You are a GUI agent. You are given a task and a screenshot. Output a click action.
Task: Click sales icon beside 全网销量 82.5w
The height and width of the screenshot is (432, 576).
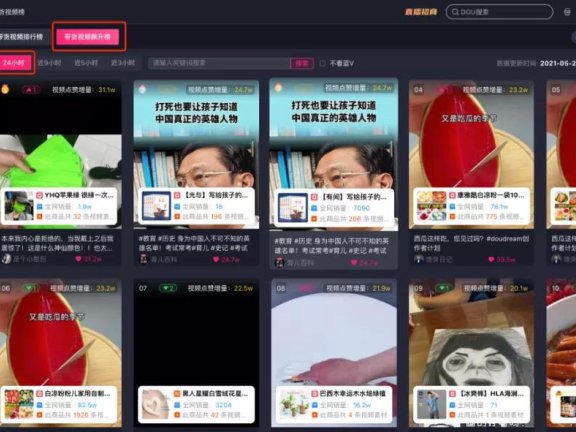pos(39,405)
